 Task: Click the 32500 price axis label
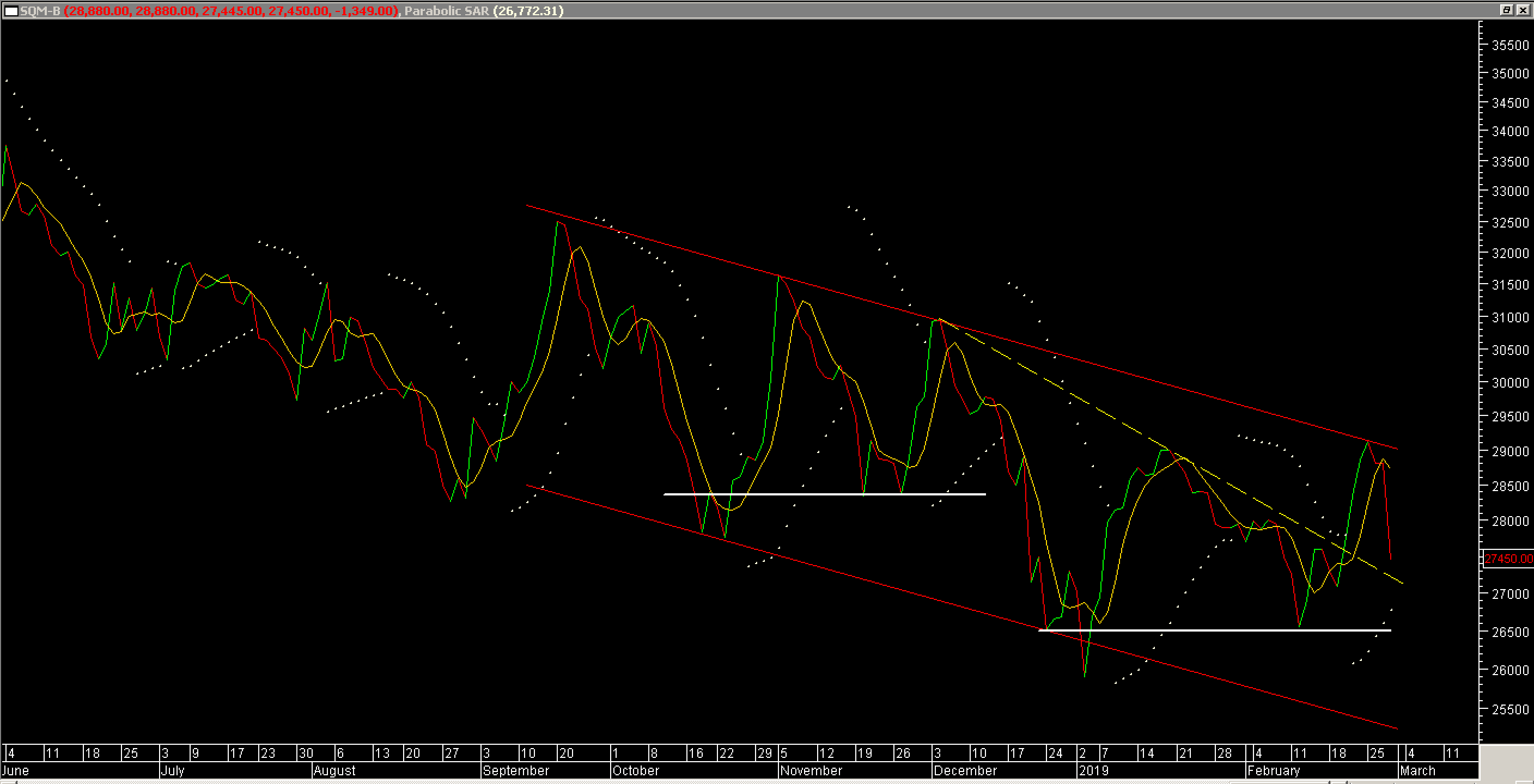tap(1510, 223)
